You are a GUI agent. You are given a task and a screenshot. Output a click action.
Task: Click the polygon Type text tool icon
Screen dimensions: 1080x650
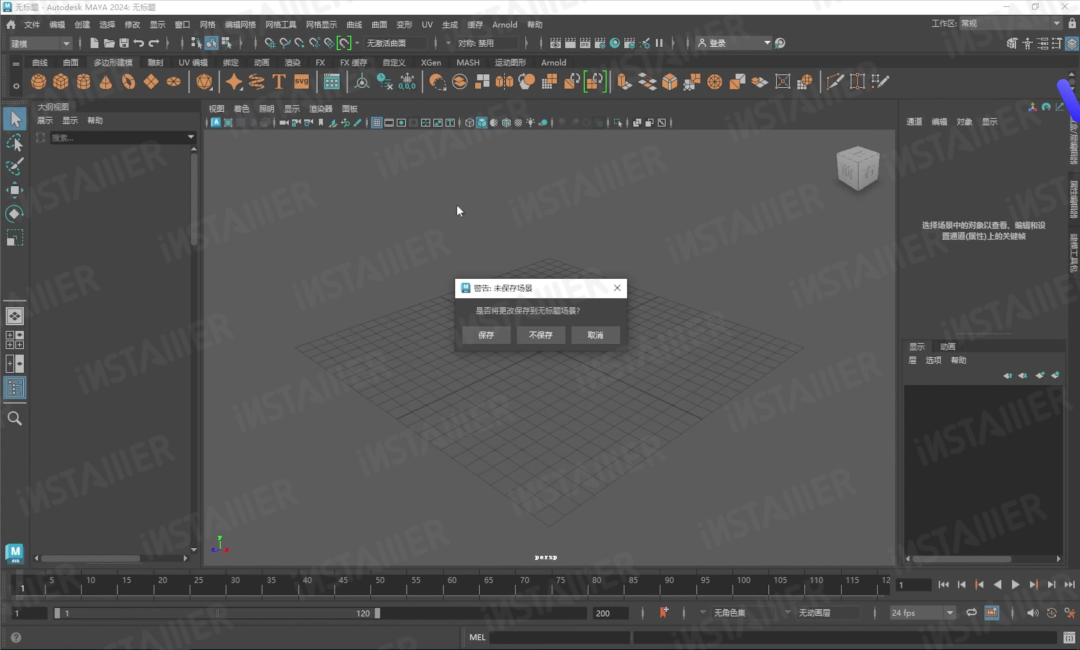pos(279,82)
